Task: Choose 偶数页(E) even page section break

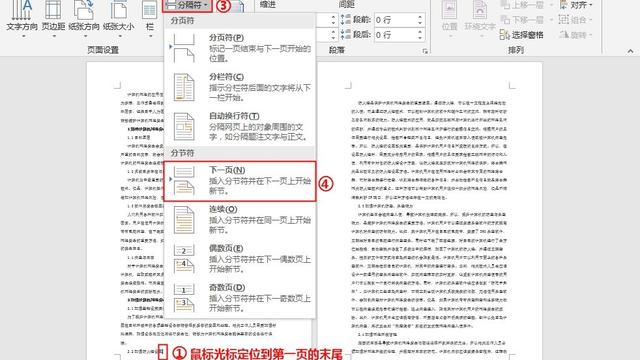Action: click(x=240, y=259)
